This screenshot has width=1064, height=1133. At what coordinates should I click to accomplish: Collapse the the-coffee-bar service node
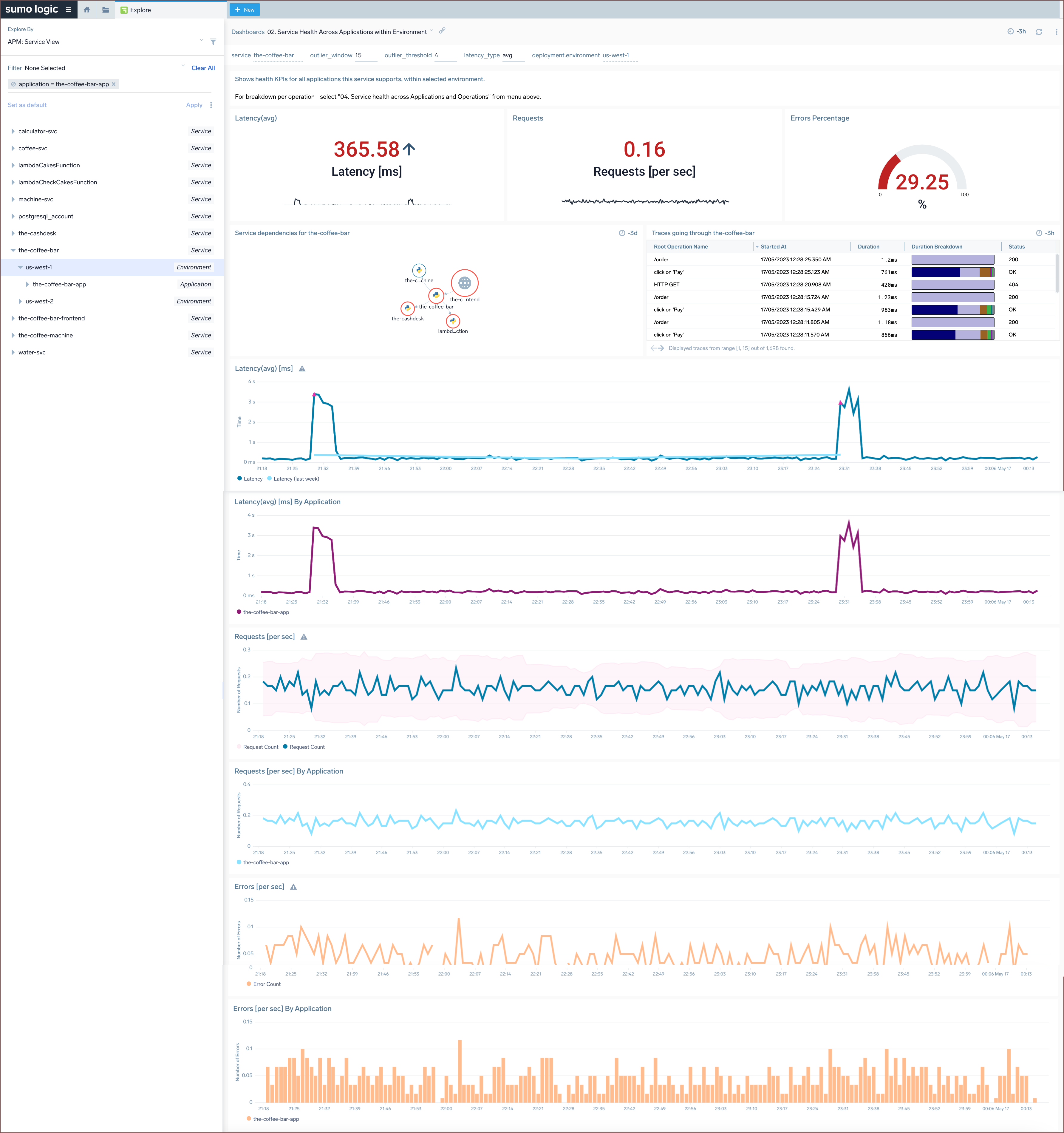pyautogui.click(x=13, y=250)
